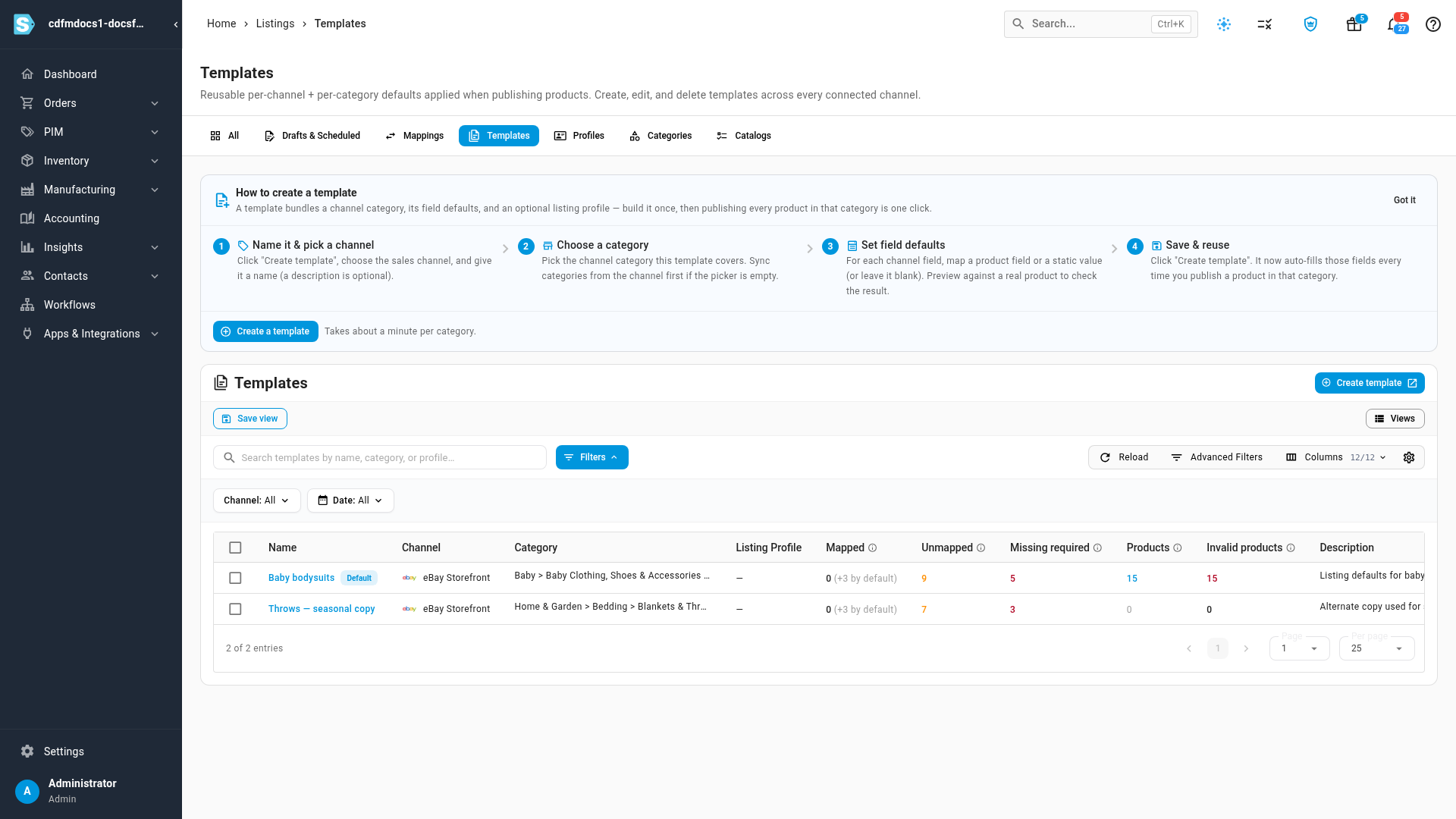
Task: Toggle select-all checkbox in table header
Action: [x=235, y=548]
